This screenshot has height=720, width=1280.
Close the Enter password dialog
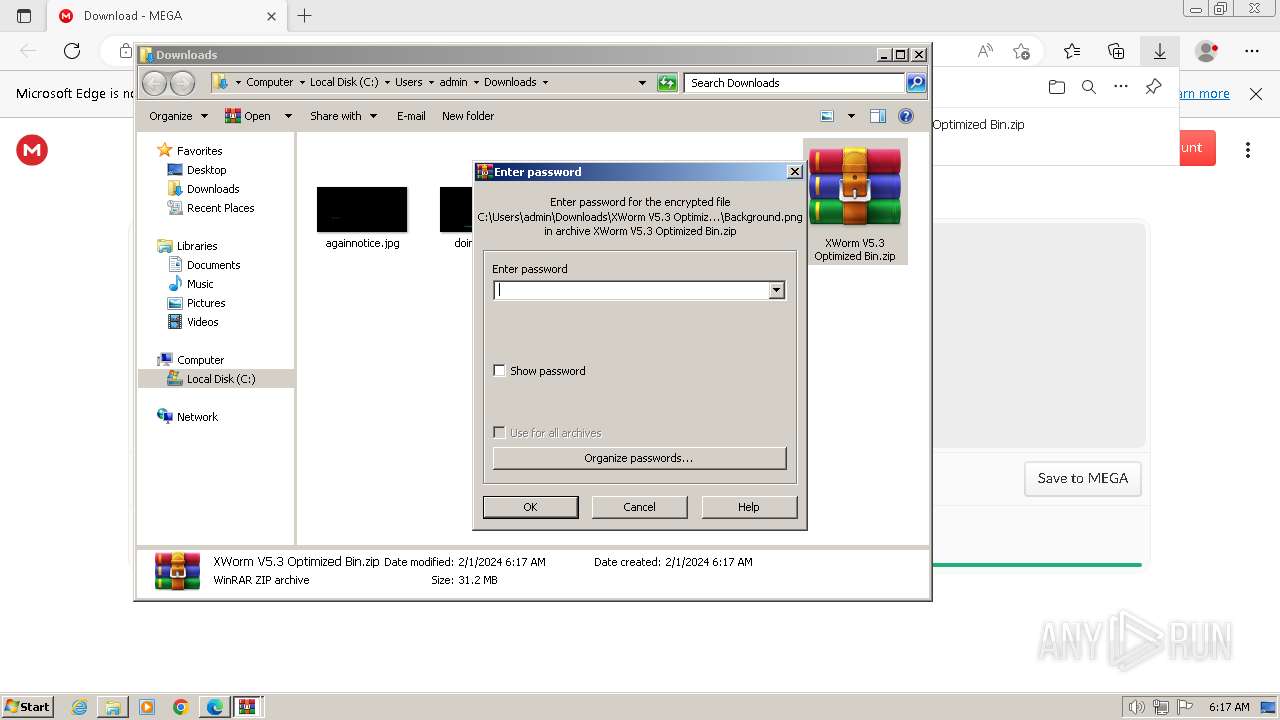[x=794, y=172]
